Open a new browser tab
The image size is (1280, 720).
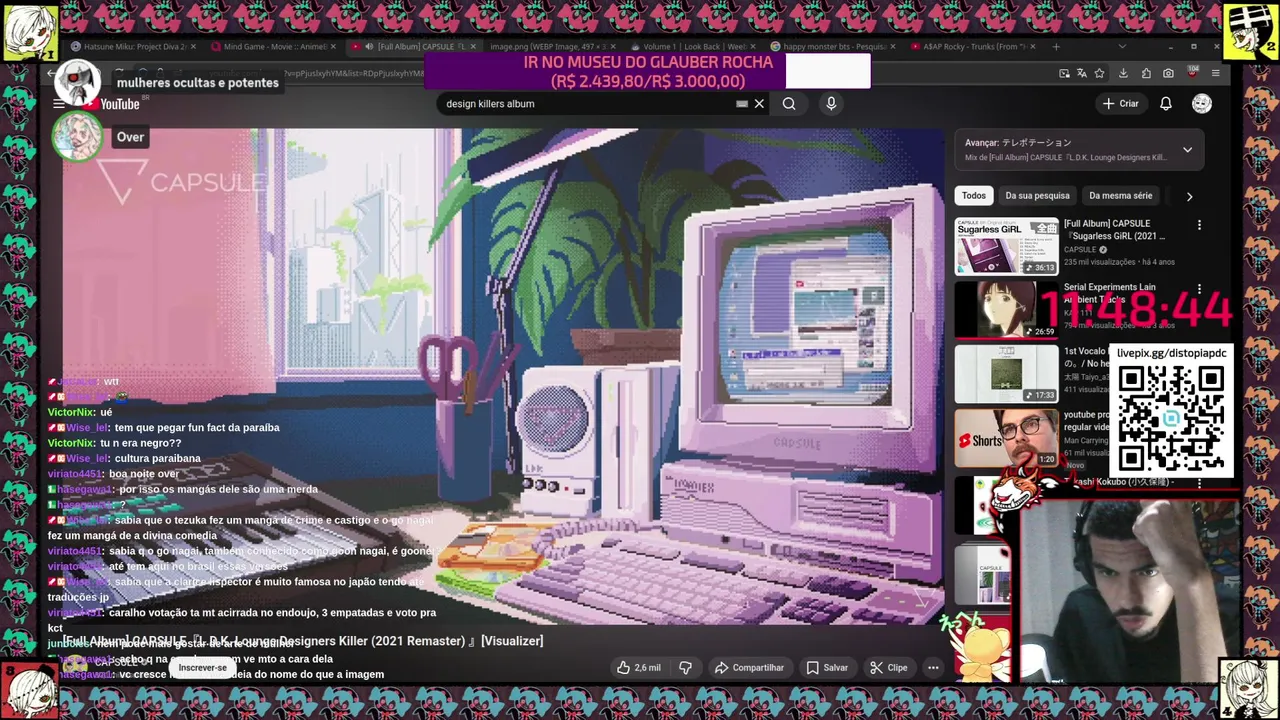pyautogui.click(x=1056, y=46)
